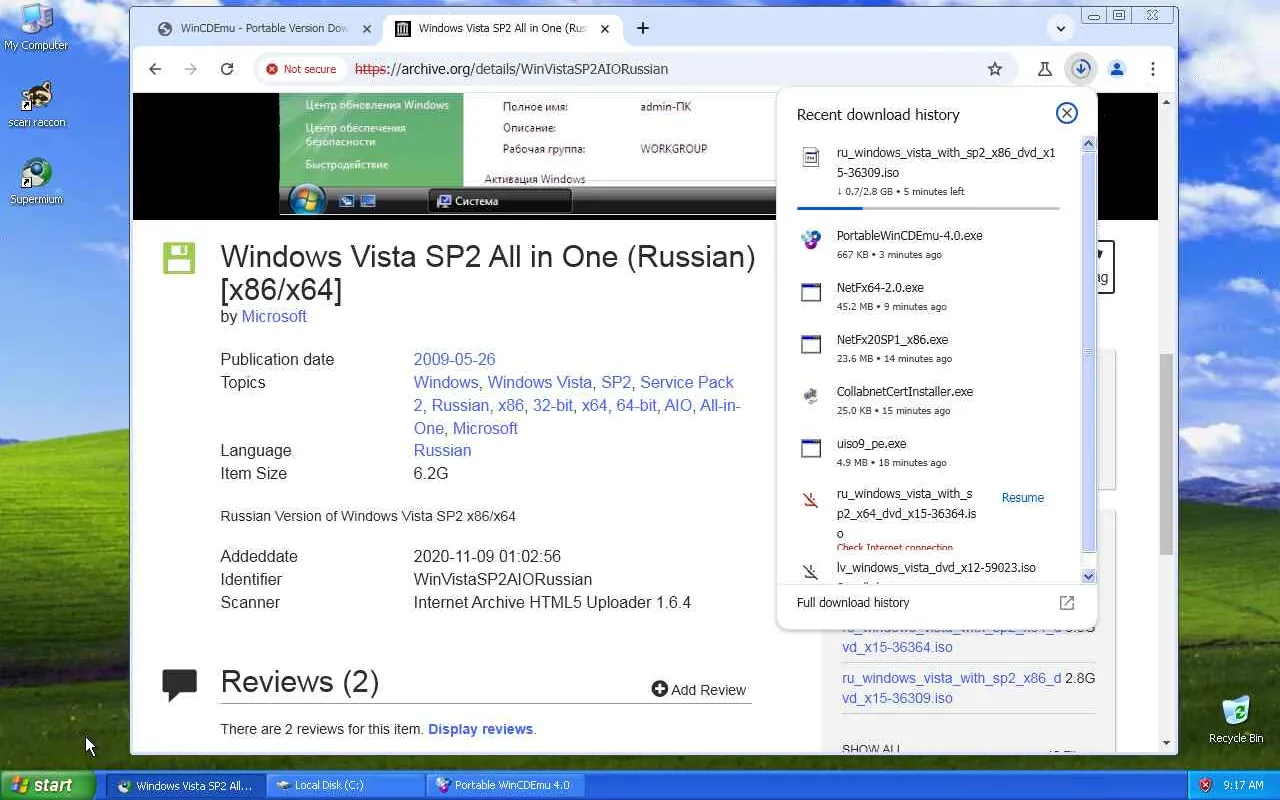Click the downloading x86 ISO file icon
This screenshot has height=800, width=1280.
[811, 157]
